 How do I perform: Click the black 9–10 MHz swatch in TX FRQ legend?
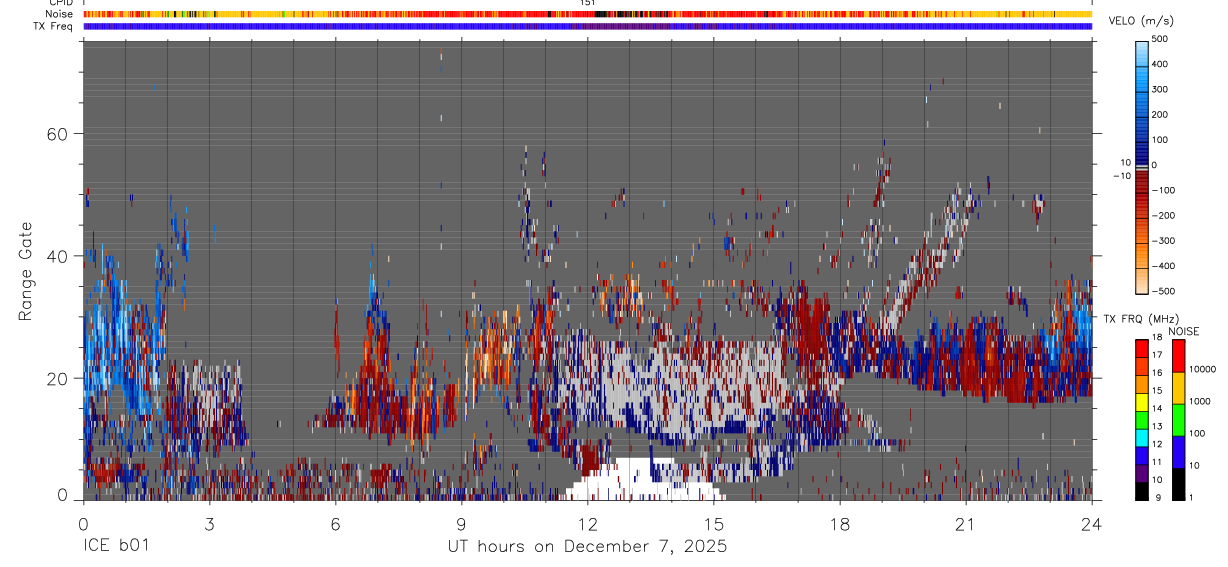point(1142,490)
